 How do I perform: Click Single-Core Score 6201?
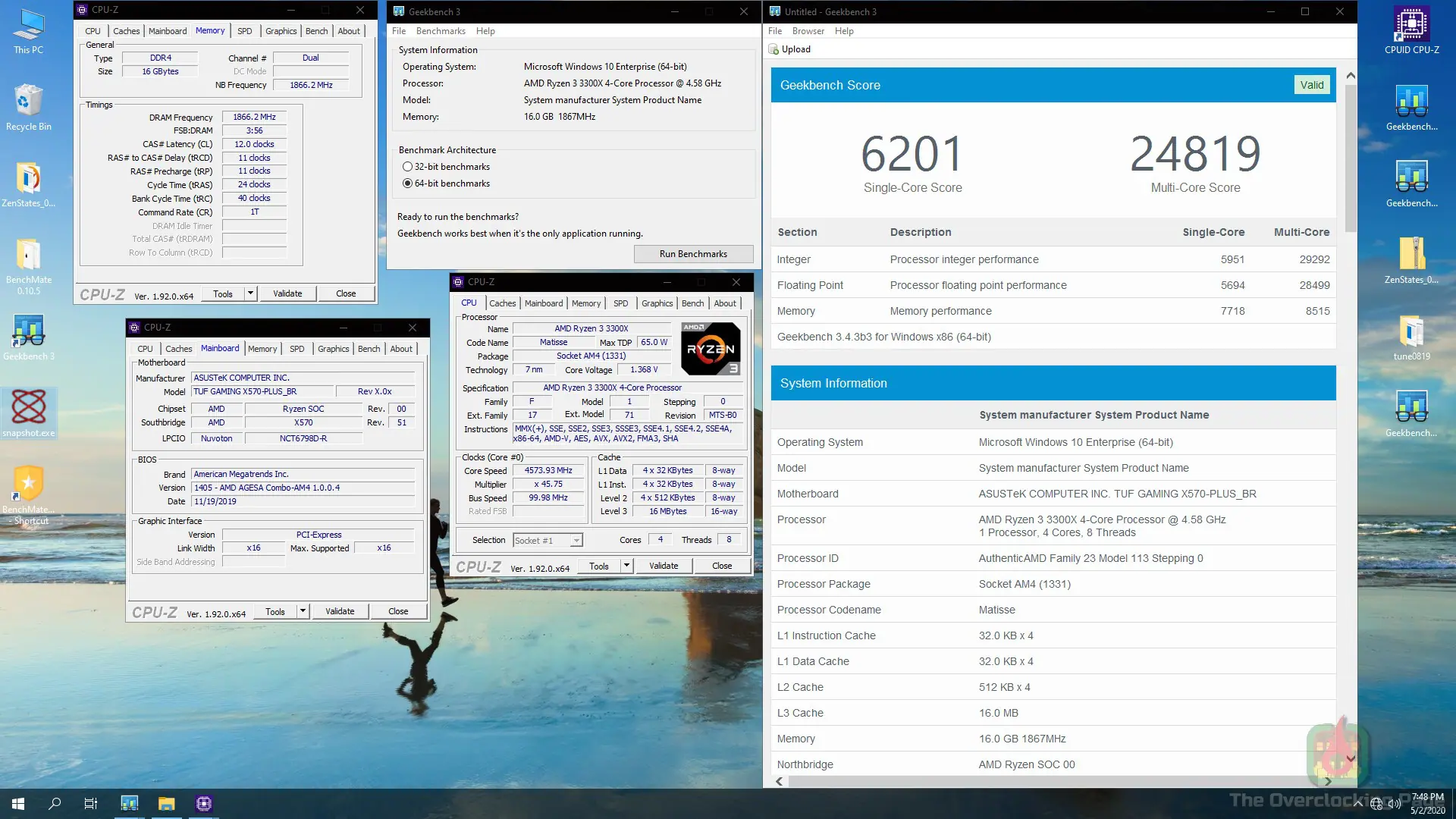[912, 154]
